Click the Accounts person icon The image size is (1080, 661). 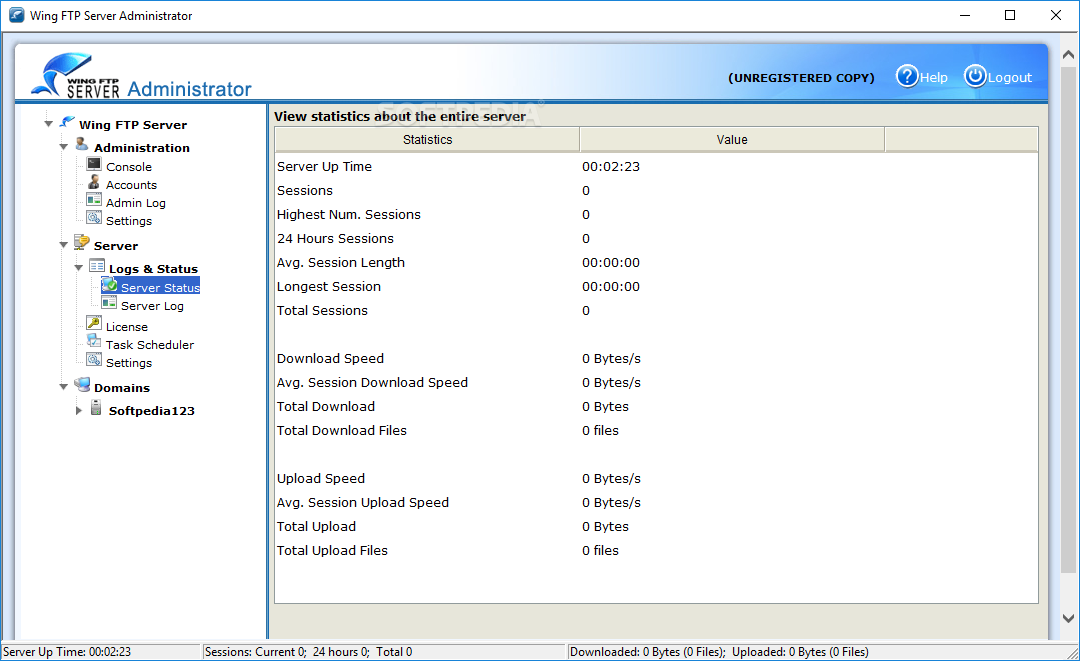pos(94,182)
